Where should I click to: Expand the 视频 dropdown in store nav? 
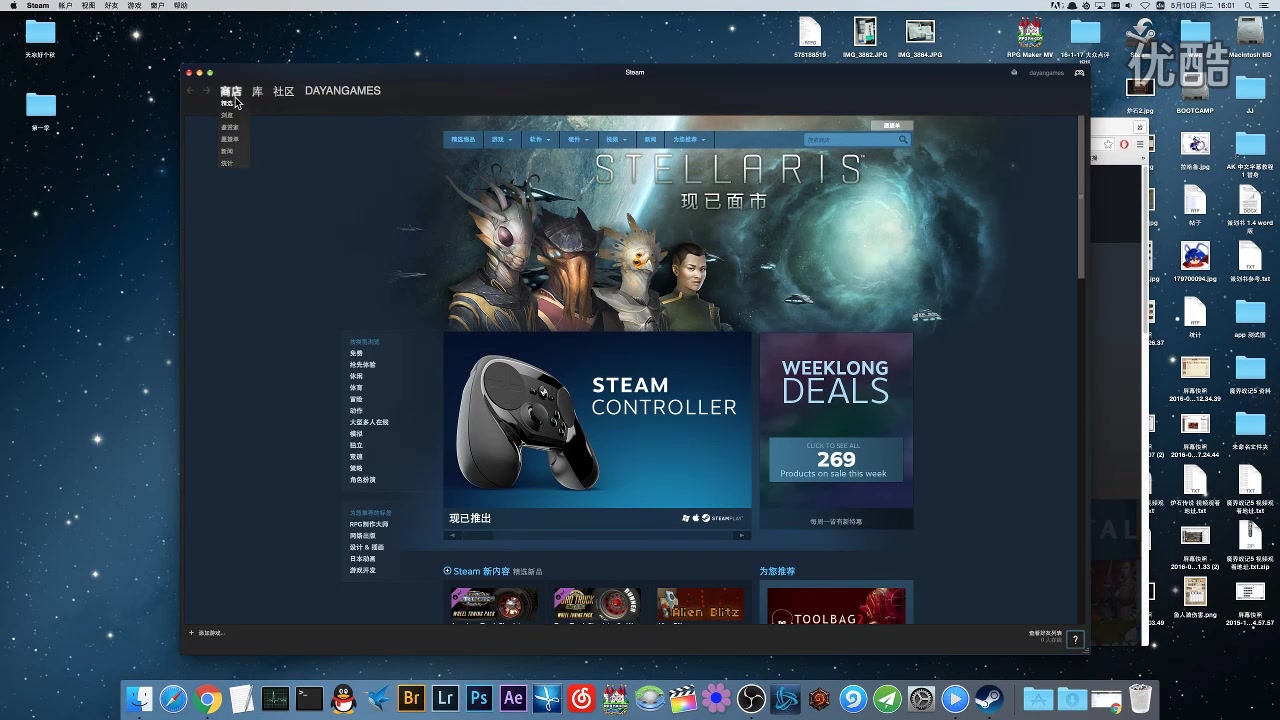(x=616, y=140)
